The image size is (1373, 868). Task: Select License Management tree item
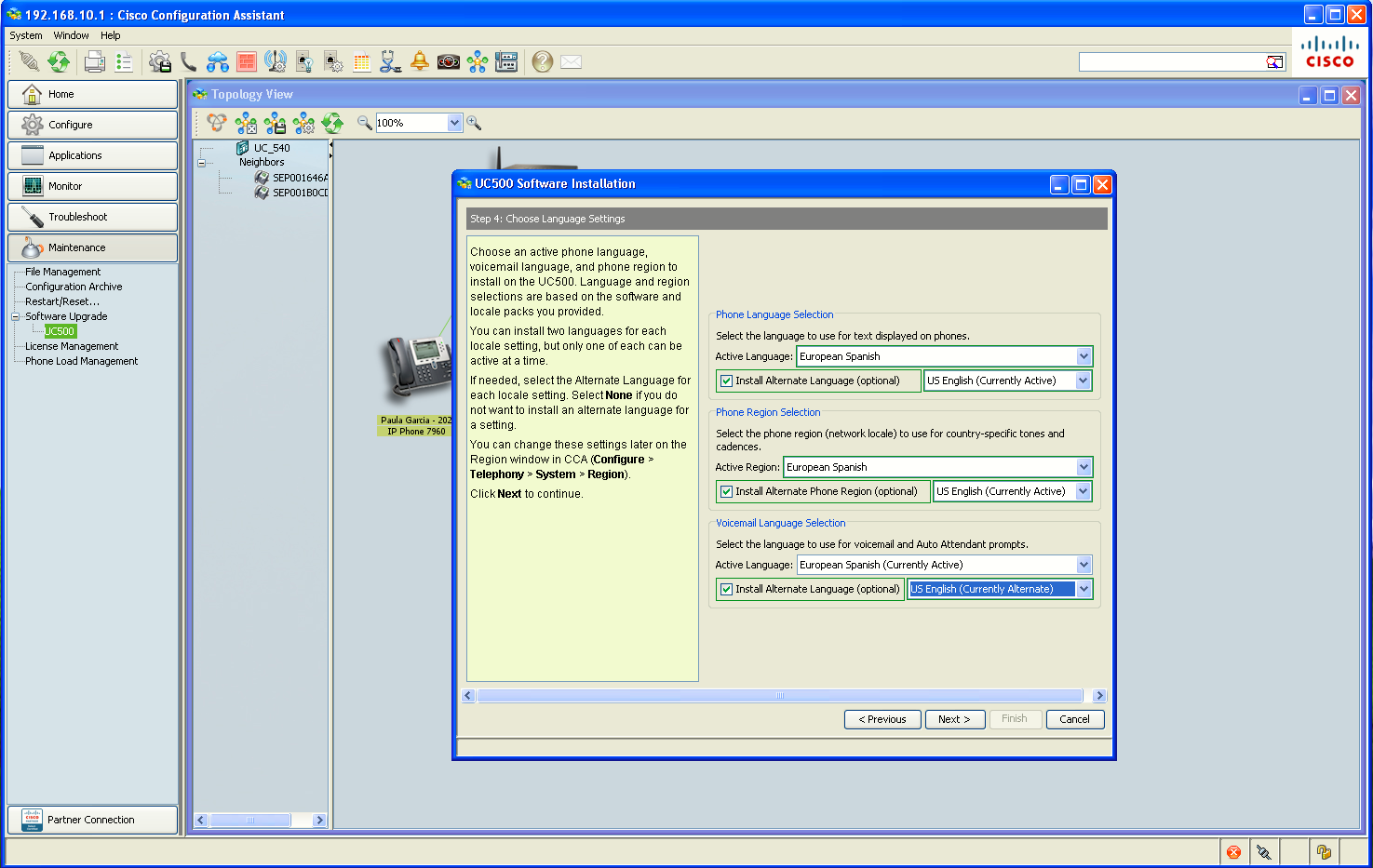coord(72,346)
